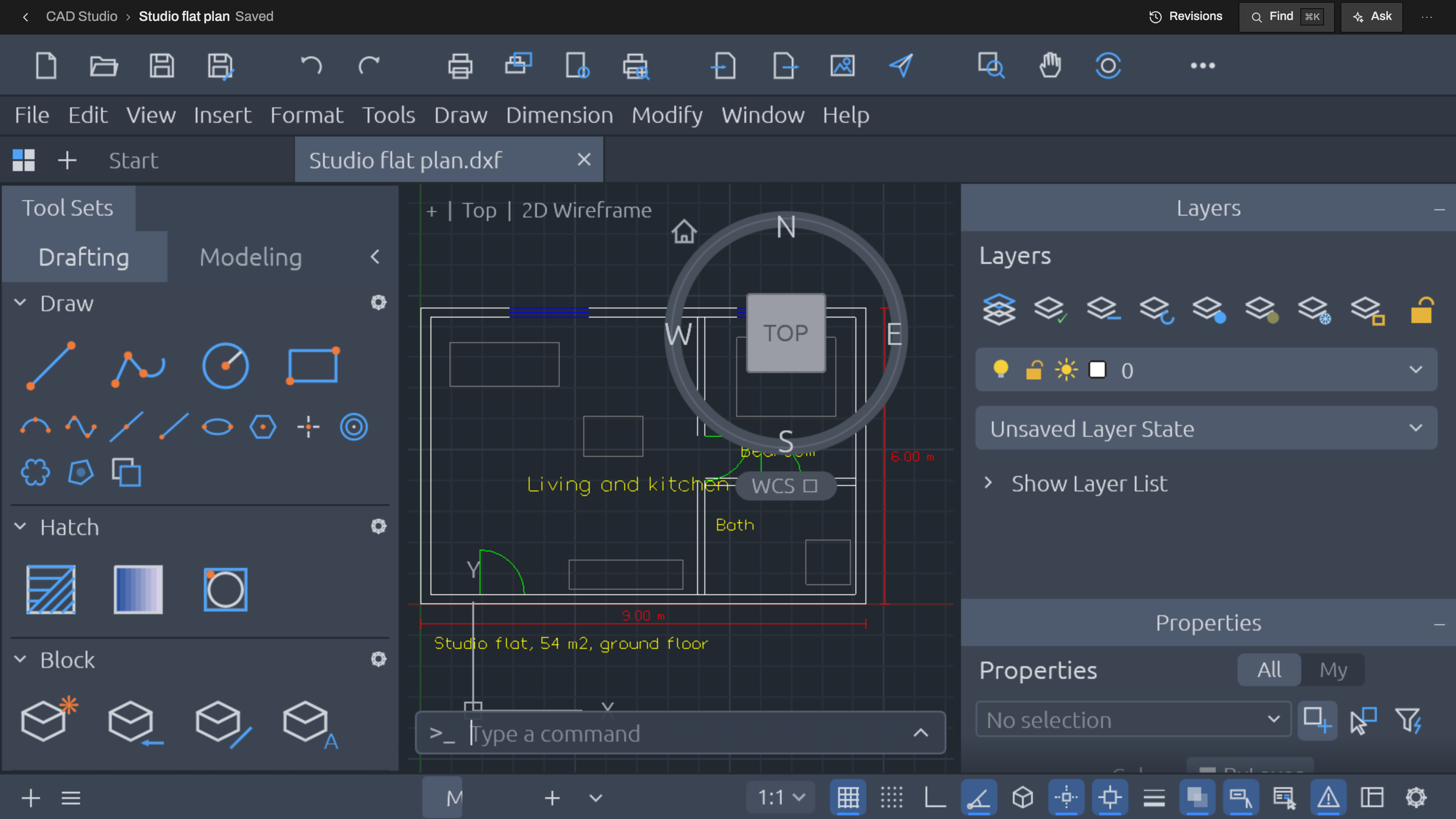Image resolution: width=1456 pixels, height=819 pixels.
Task: Open the Dimension menu
Action: pyautogui.click(x=559, y=115)
